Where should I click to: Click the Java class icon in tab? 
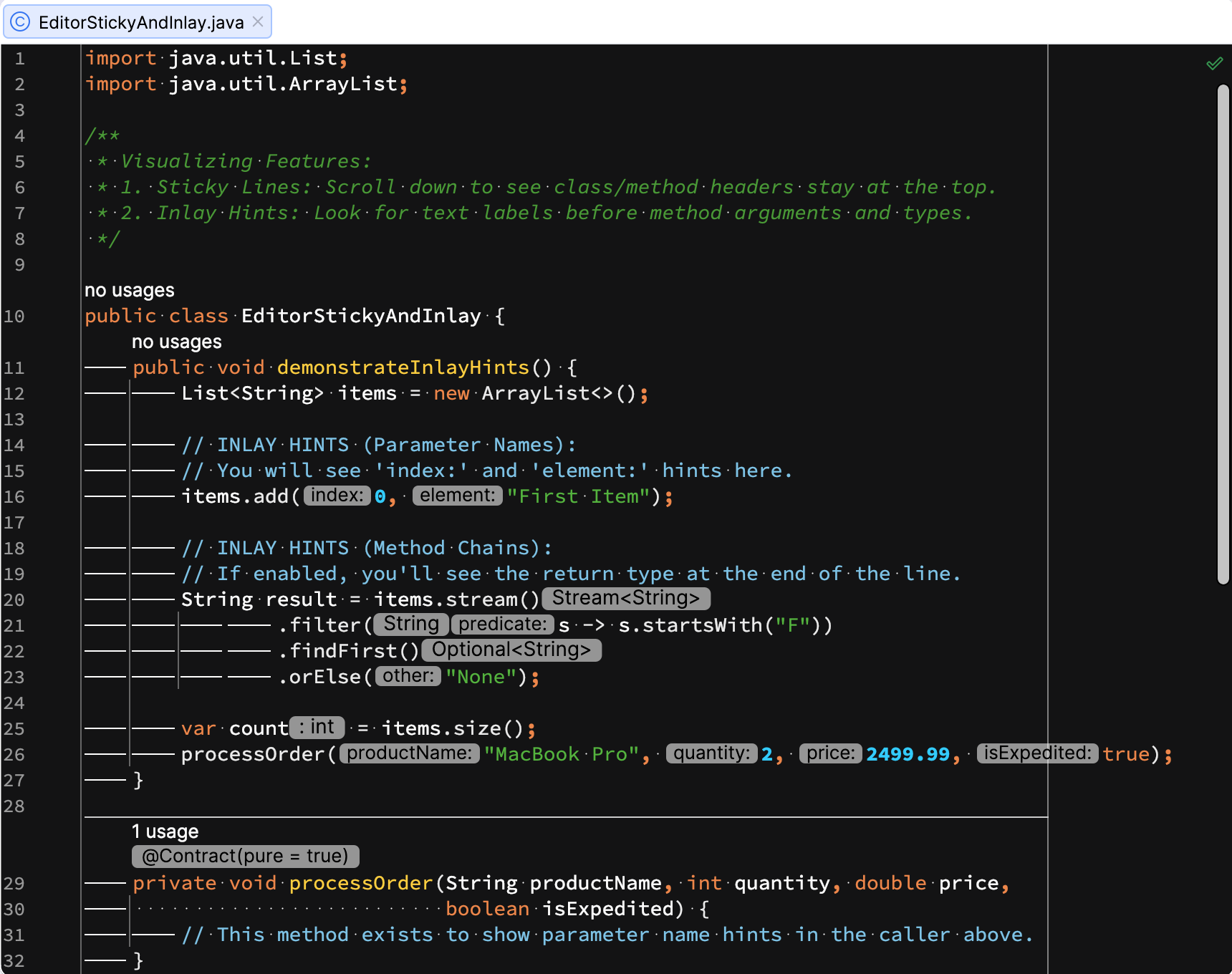(20, 21)
